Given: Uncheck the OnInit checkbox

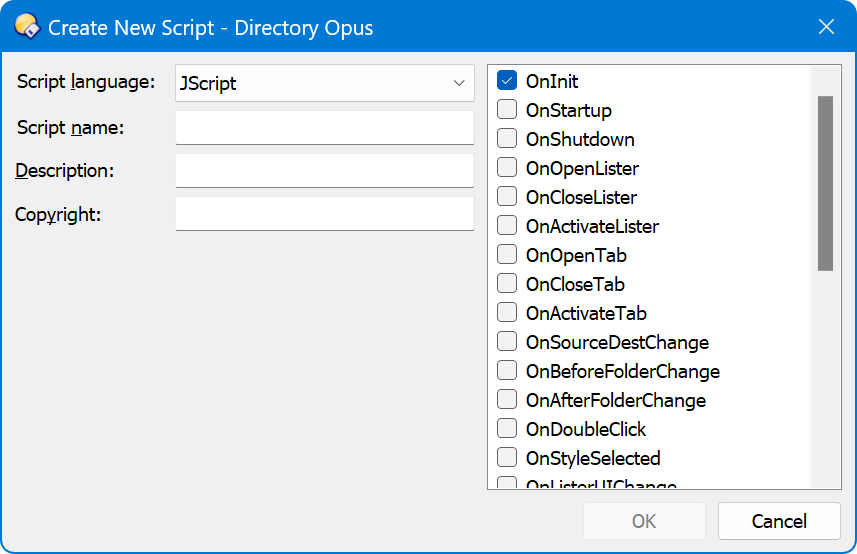Looking at the screenshot, I should click(x=507, y=80).
